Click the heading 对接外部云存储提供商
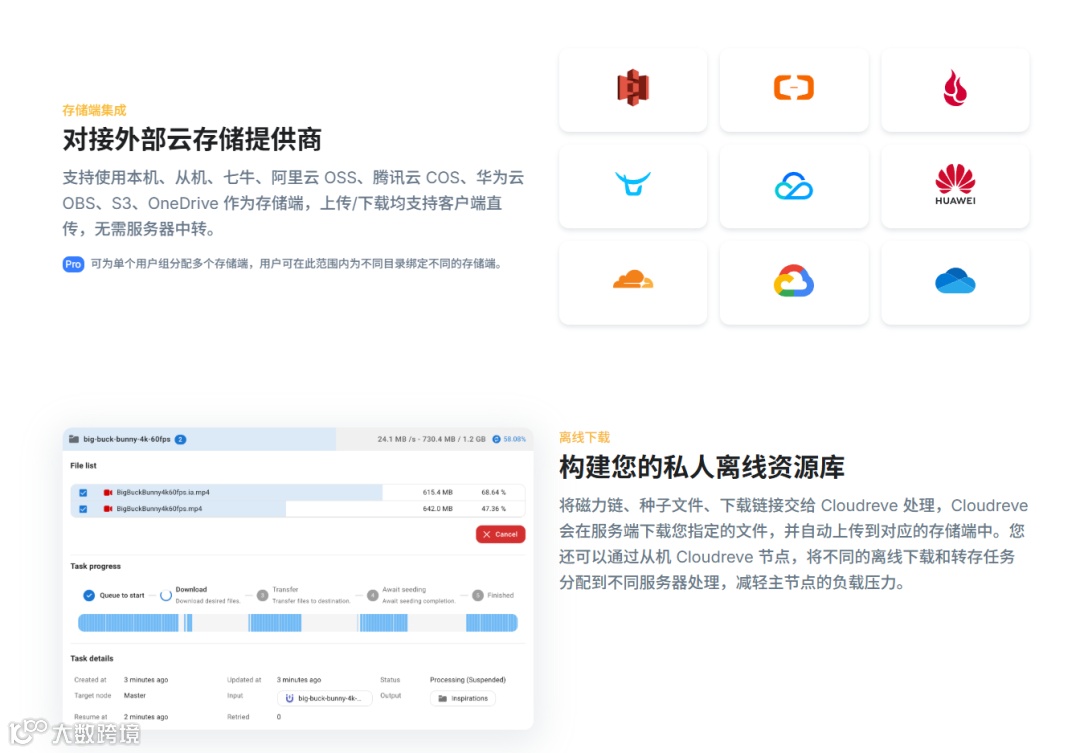The width and height of the screenshot is (1080, 753). tap(192, 139)
